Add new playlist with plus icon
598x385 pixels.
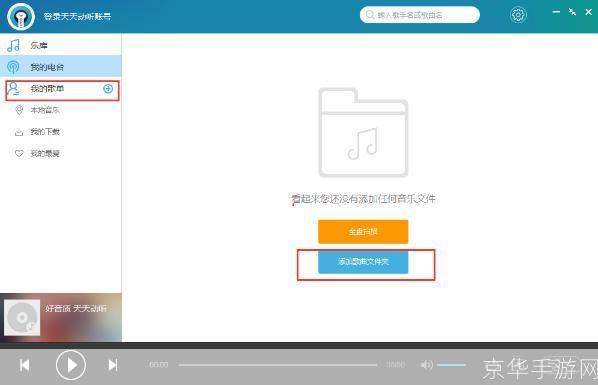(108, 89)
